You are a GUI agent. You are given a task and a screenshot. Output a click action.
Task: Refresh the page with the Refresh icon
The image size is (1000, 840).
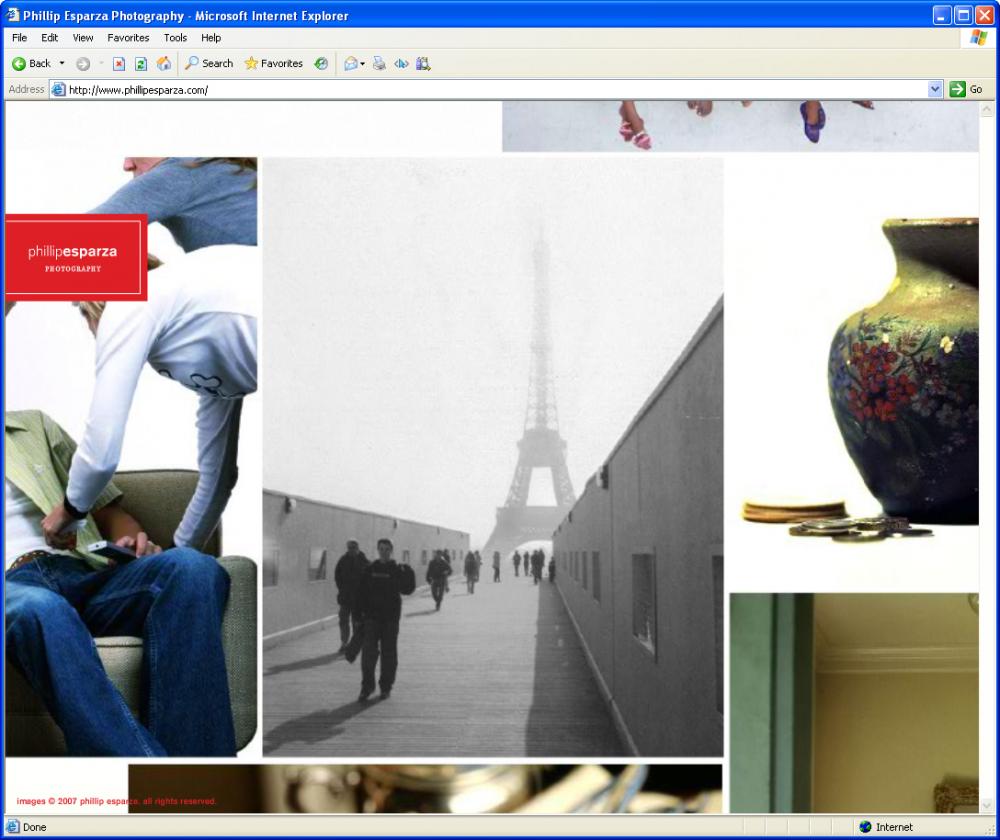141,63
